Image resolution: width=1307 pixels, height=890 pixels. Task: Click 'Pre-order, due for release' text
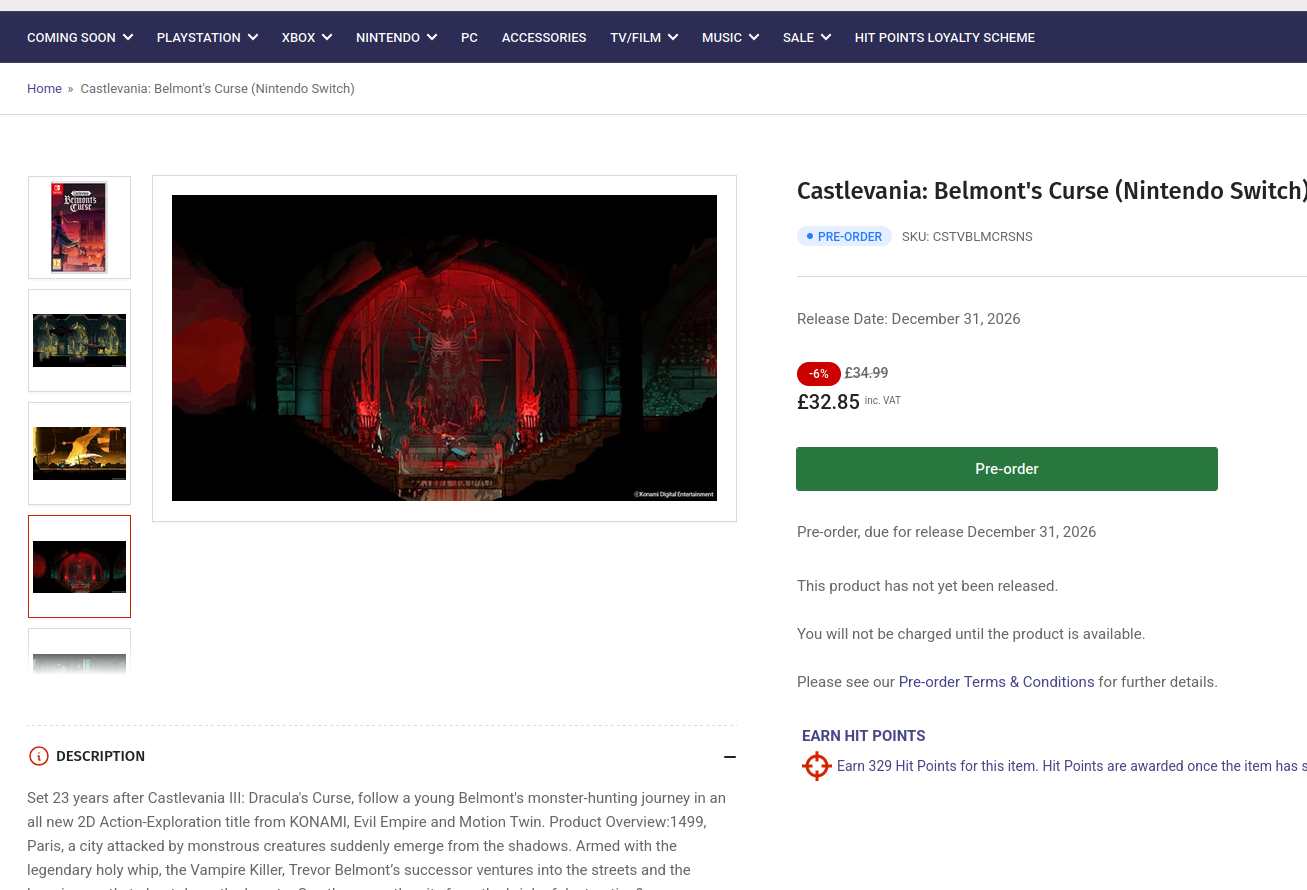pyautogui.click(x=946, y=532)
